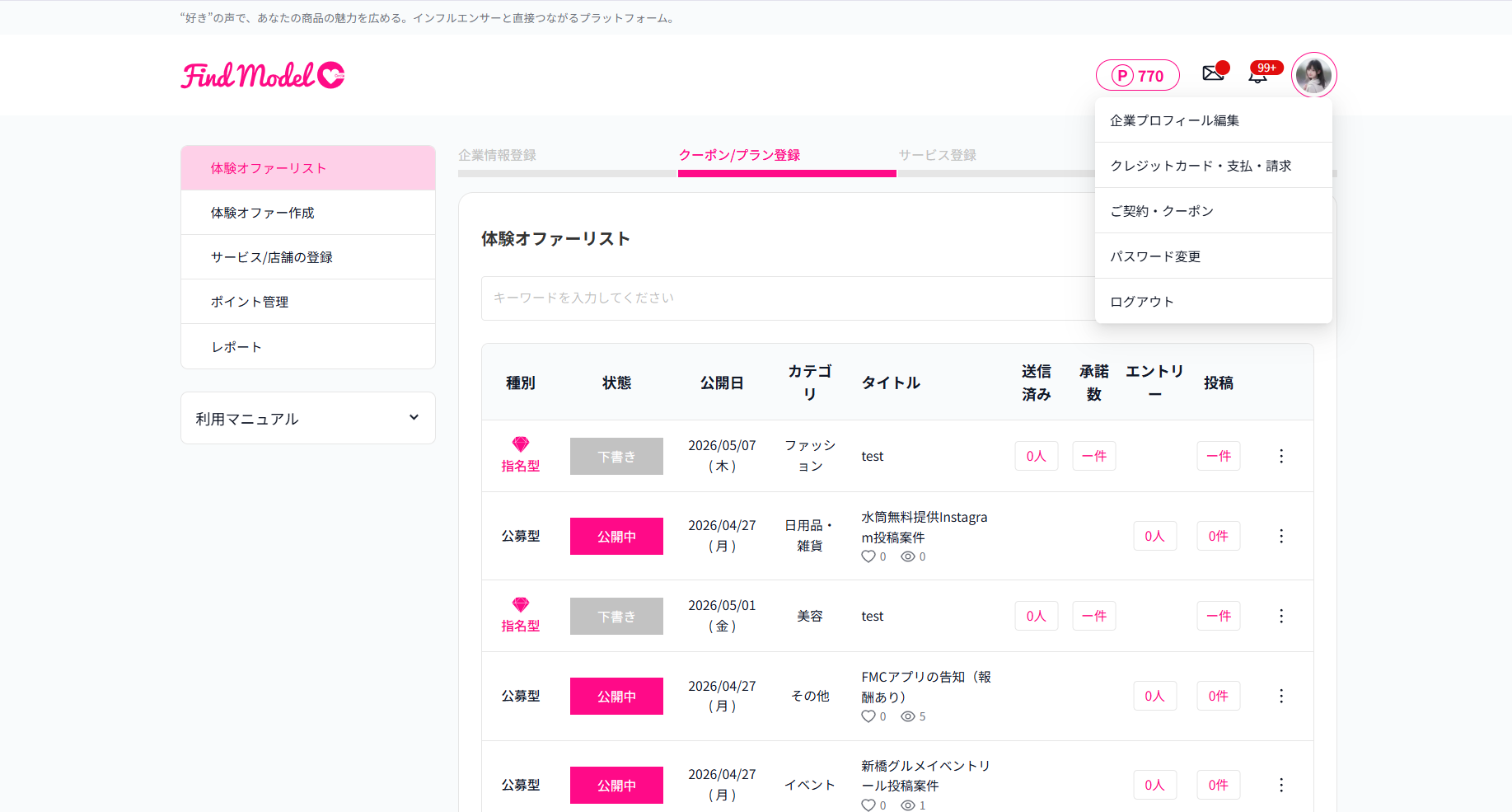Click ログアウト to sign out
Screen dimensions: 1512x812
coord(1213,302)
